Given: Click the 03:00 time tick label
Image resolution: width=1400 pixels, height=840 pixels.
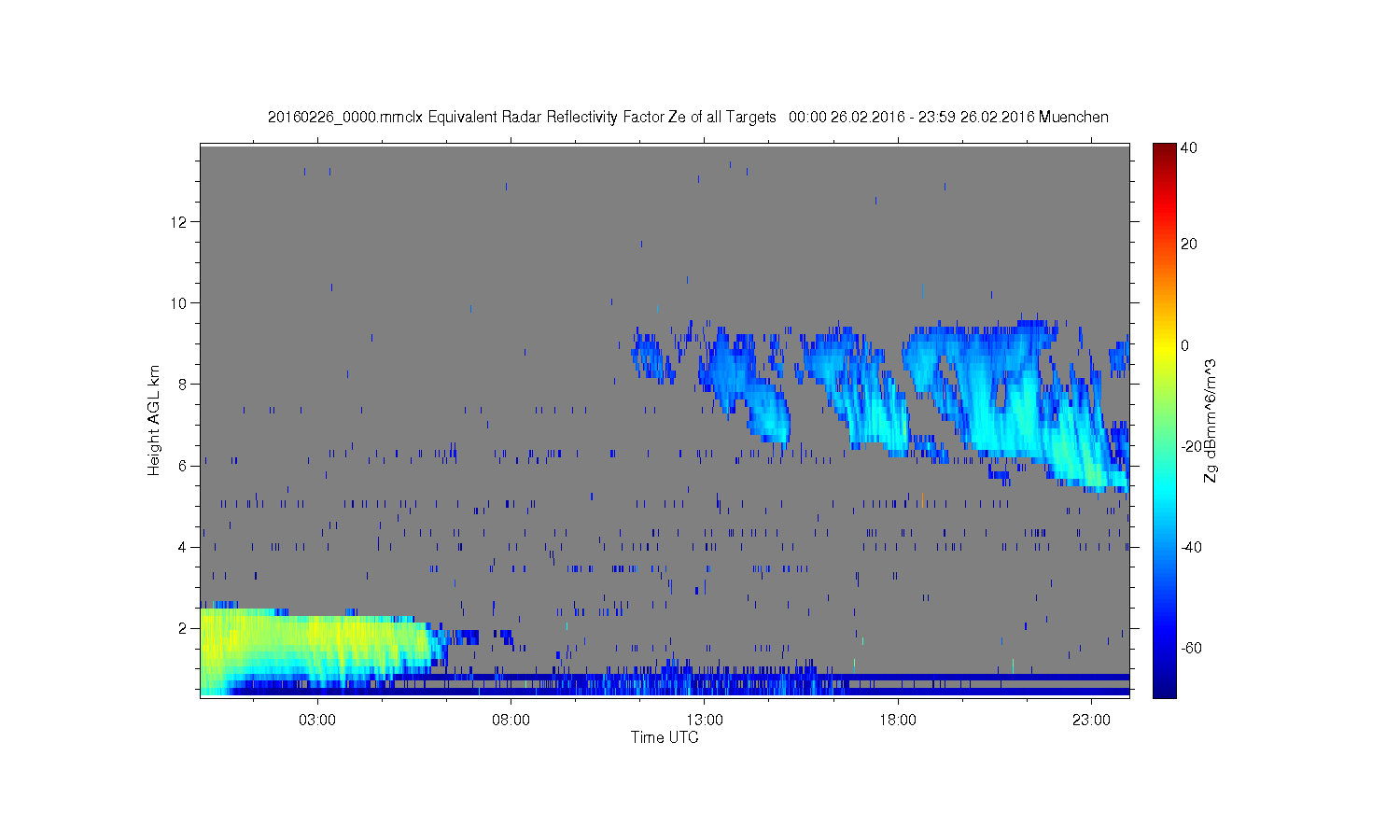Looking at the screenshot, I should click(x=317, y=721).
